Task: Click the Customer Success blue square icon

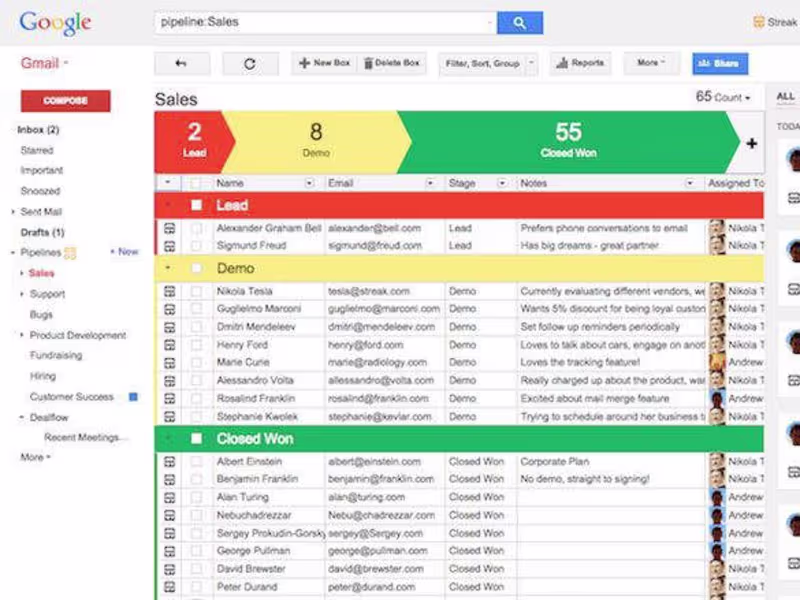Action: pos(133,397)
